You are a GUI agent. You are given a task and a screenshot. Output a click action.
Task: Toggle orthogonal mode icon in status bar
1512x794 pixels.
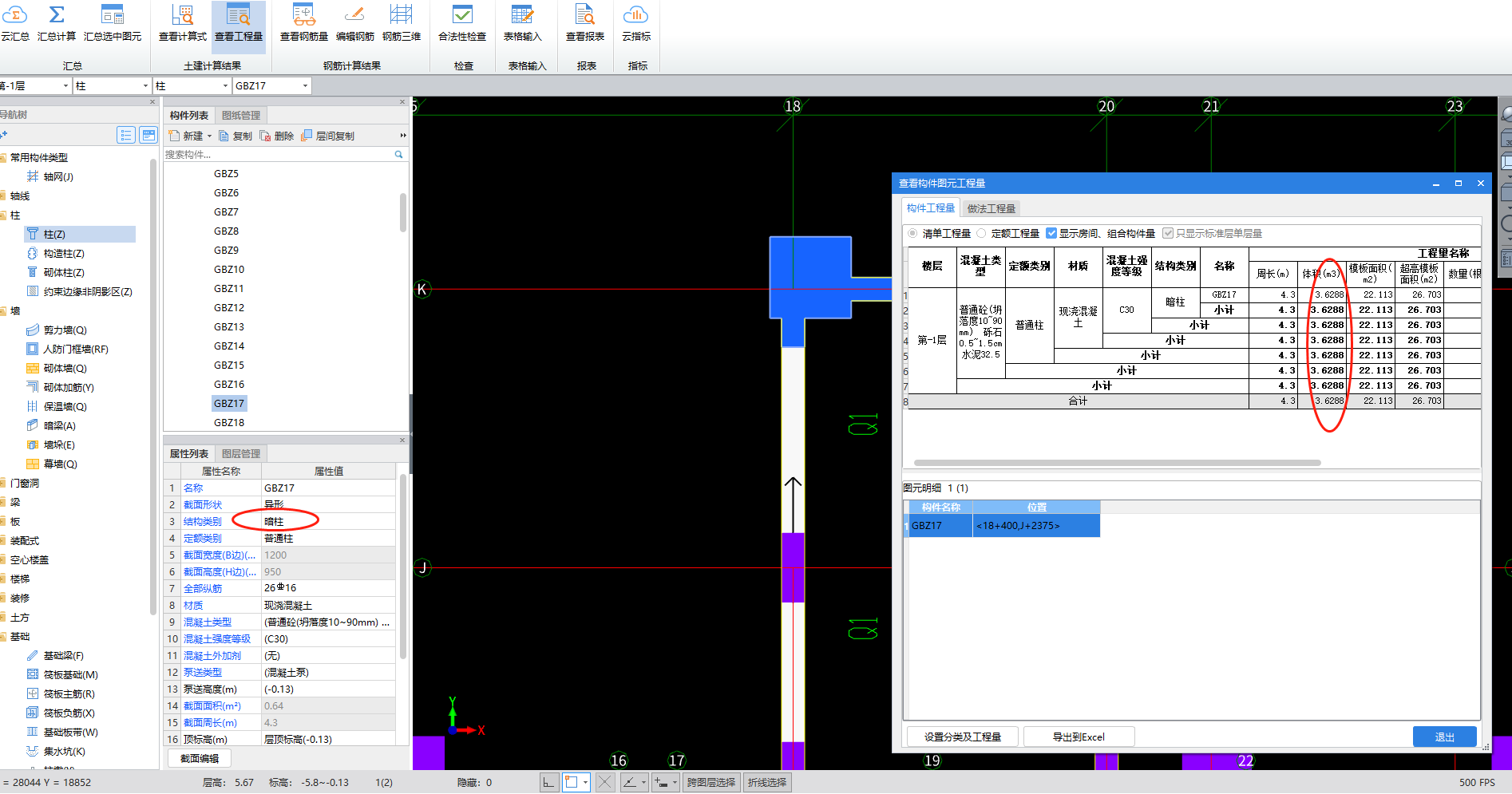click(548, 783)
